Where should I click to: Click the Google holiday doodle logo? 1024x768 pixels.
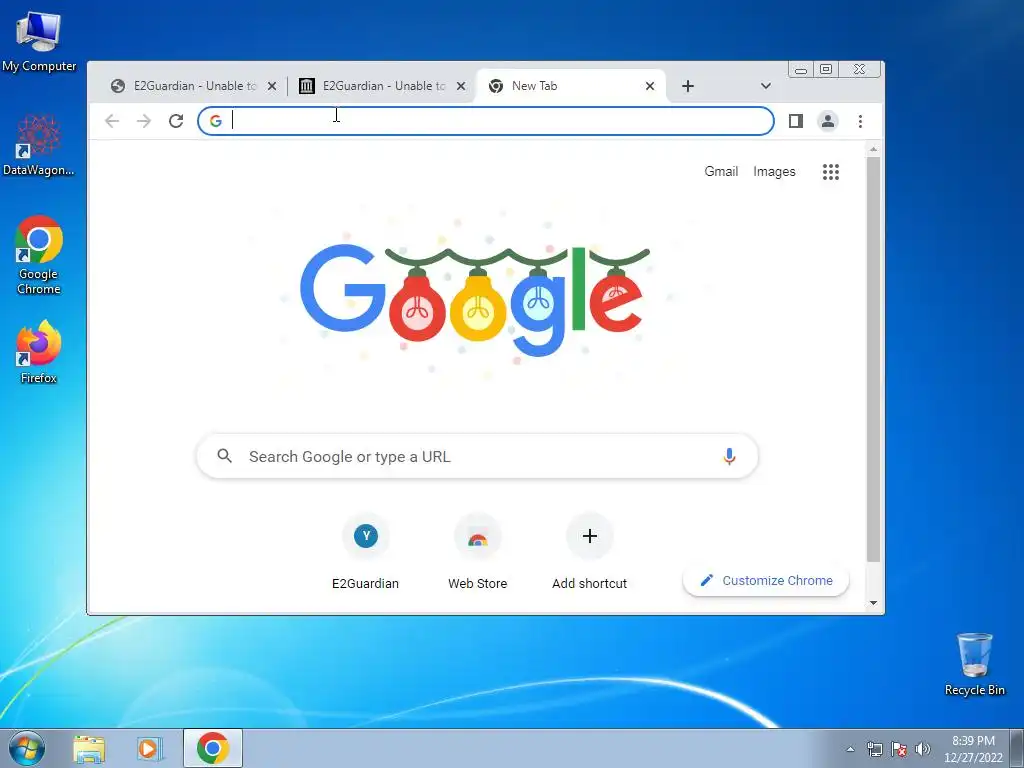click(x=475, y=300)
